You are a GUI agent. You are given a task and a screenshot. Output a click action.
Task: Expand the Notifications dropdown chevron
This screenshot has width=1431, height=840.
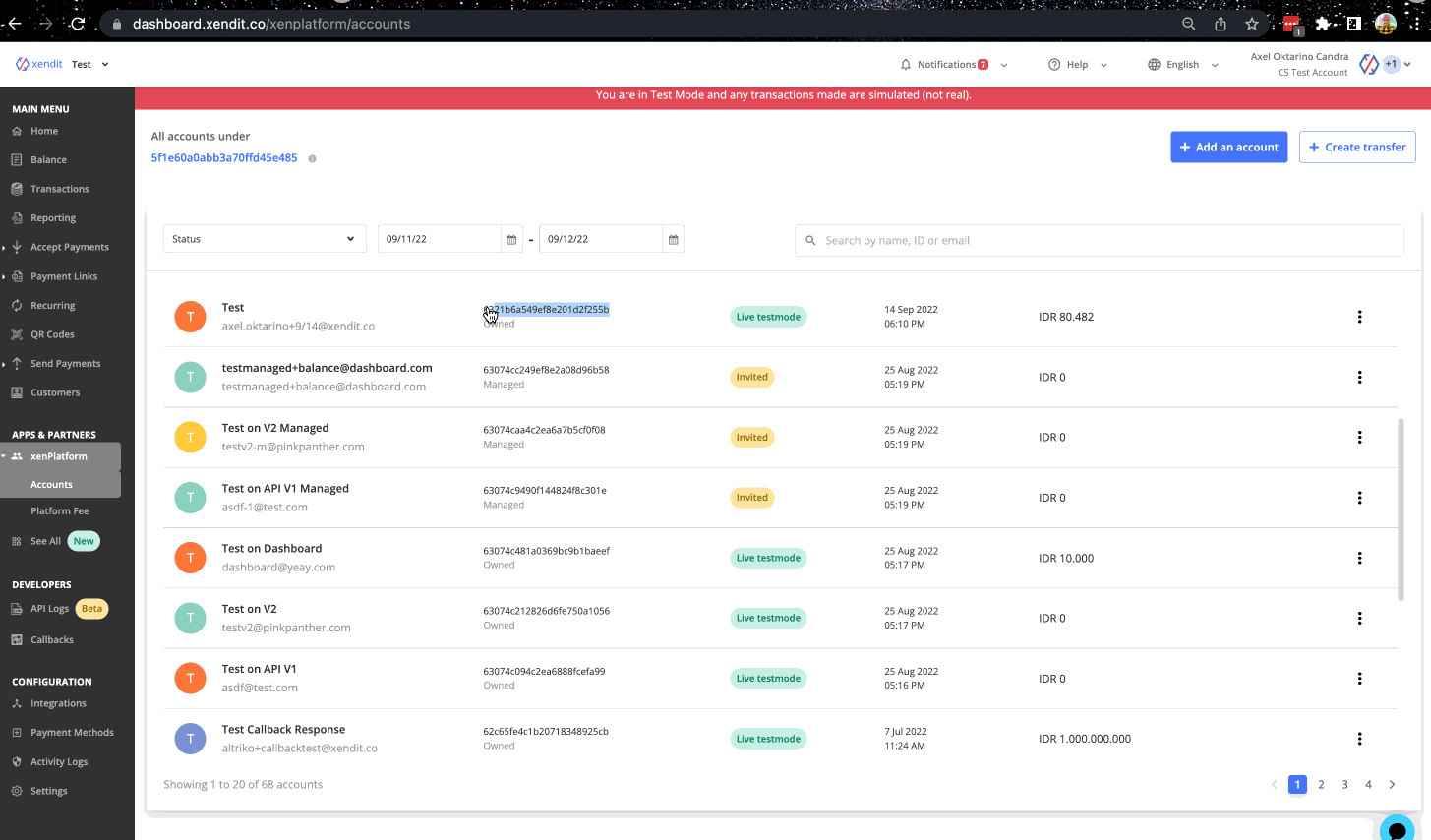pos(1004,65)
